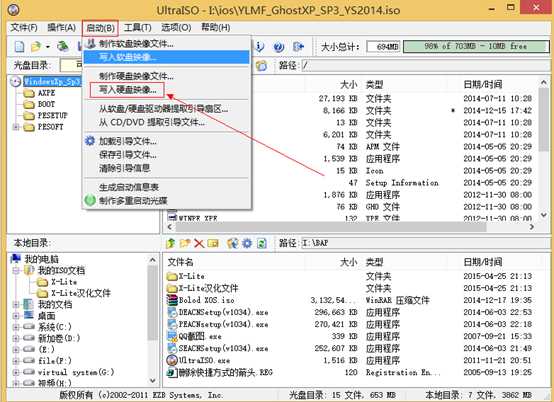Click the green refresh icon in local toolbar
The height and width of the screenshot is (402, 554).
pyautogui.click(x=261, y=243)
